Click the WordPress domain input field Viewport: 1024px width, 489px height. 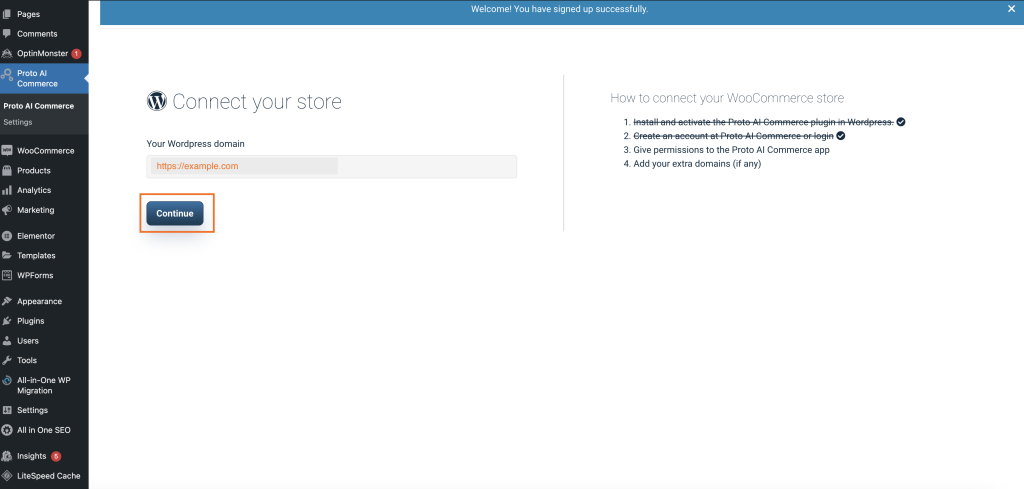point(332,166)
